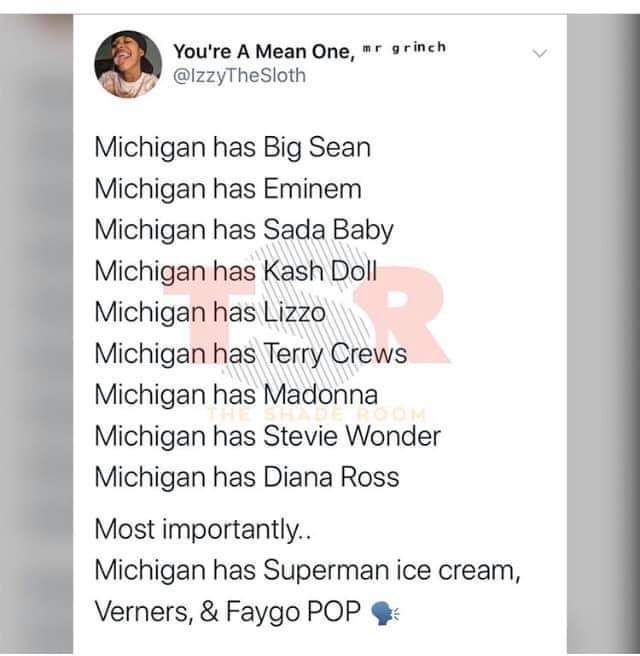Select the line 'Michigan has Terry Crews'
Image resolution: width=640 pixels, height=656 pixels.
[251, 355]
